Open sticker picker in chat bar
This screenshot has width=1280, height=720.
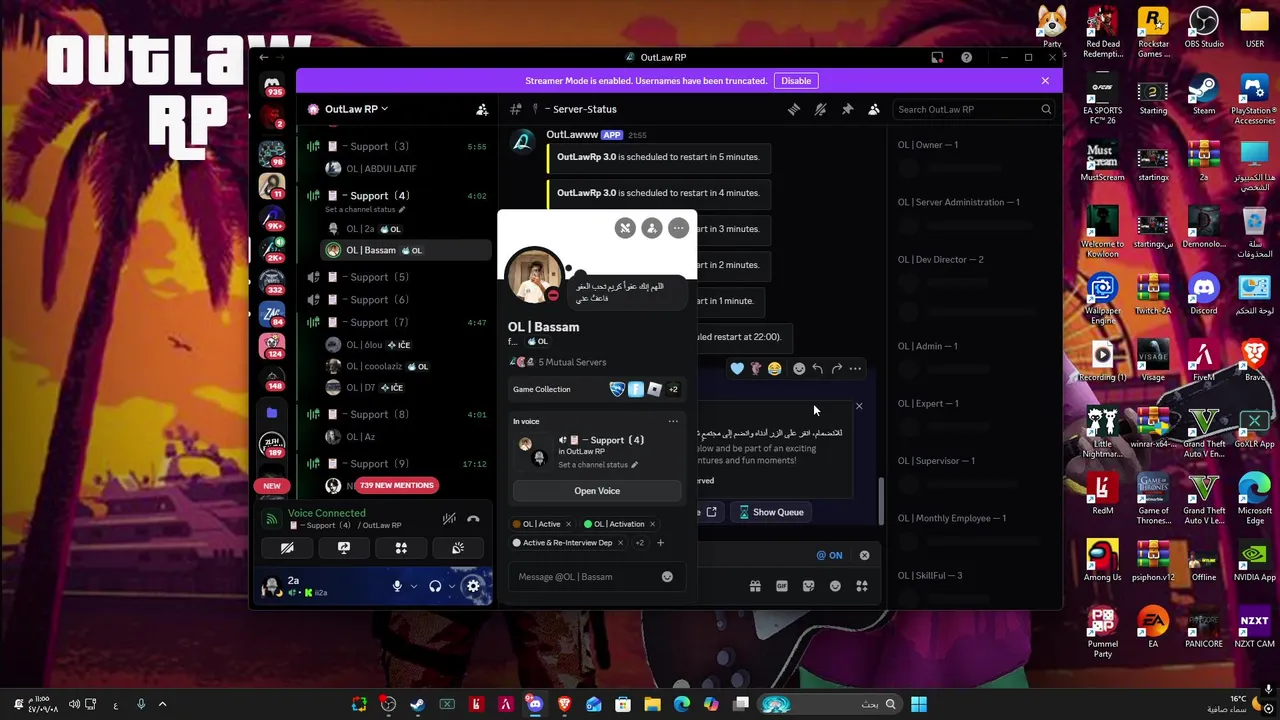coord(809,586)
